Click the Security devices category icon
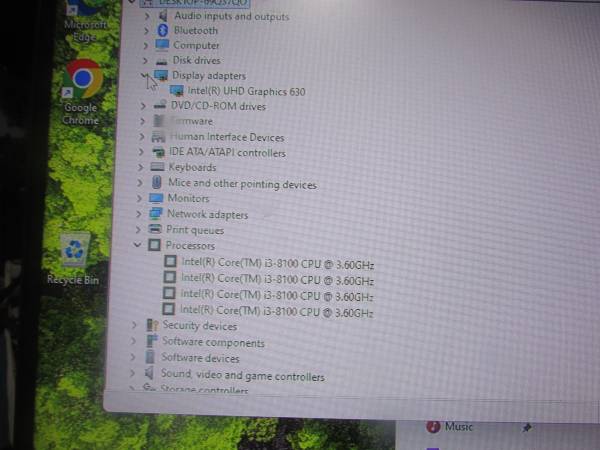 [x=152, y=325]
